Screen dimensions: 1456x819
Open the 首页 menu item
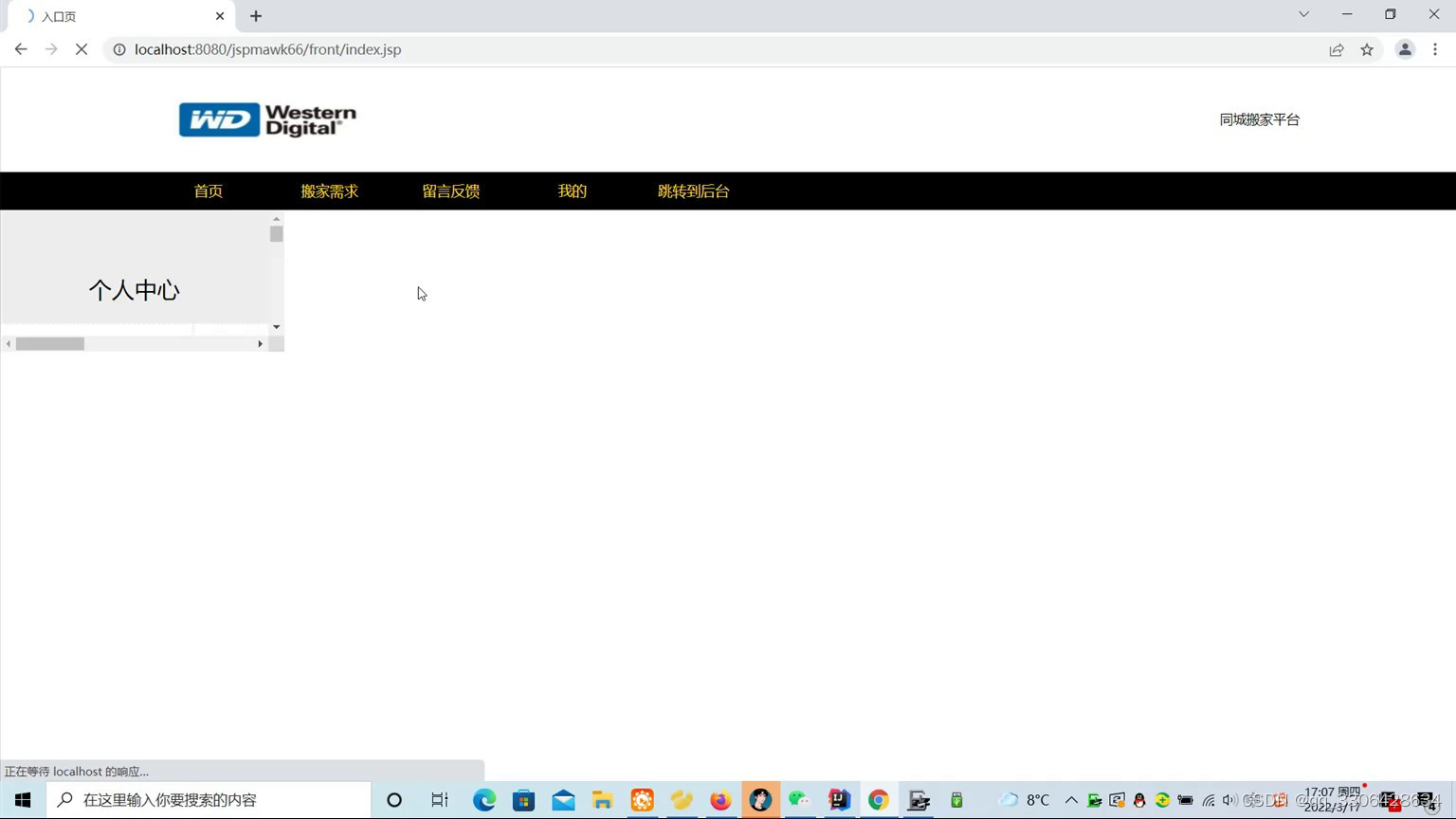click(x=209, y=191)
